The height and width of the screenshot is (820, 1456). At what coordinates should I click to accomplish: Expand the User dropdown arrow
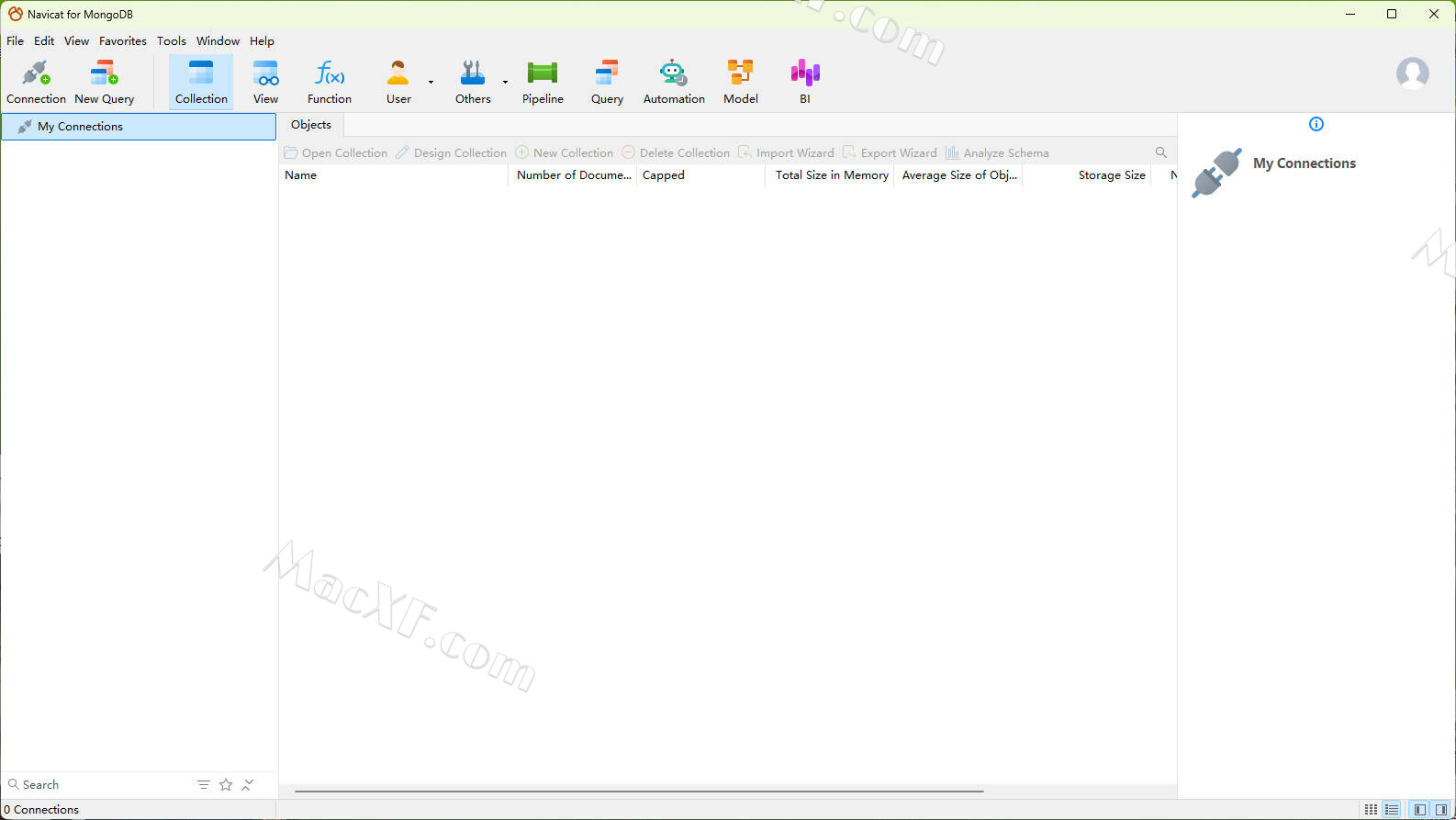[431, 82]
